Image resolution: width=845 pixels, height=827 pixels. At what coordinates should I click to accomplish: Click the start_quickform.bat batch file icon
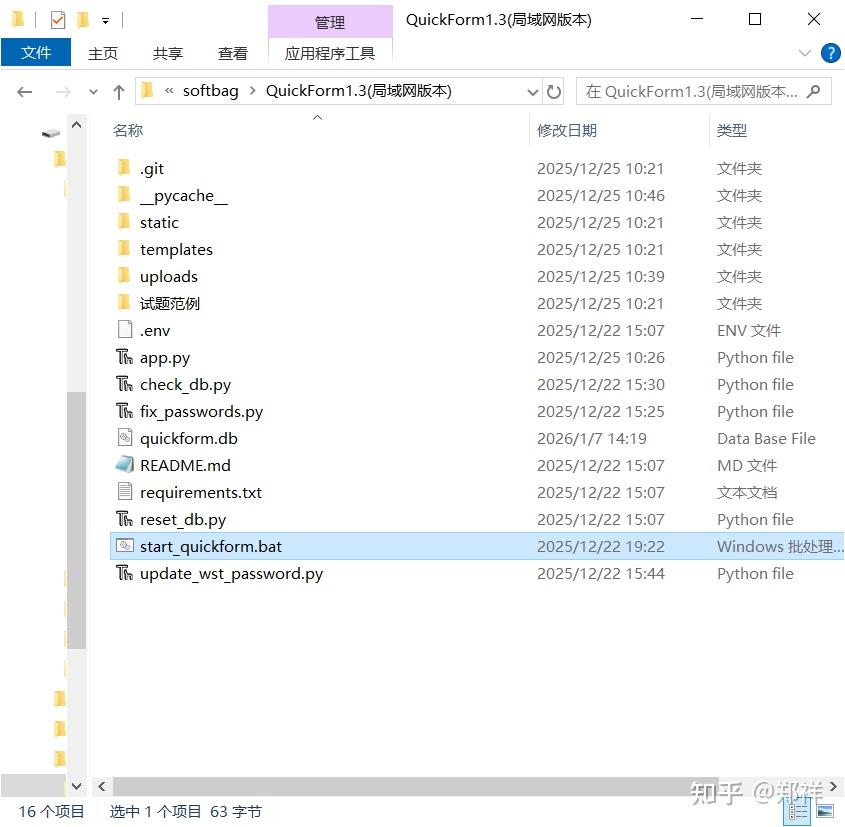pyautogui.click(x=124, y=546)
